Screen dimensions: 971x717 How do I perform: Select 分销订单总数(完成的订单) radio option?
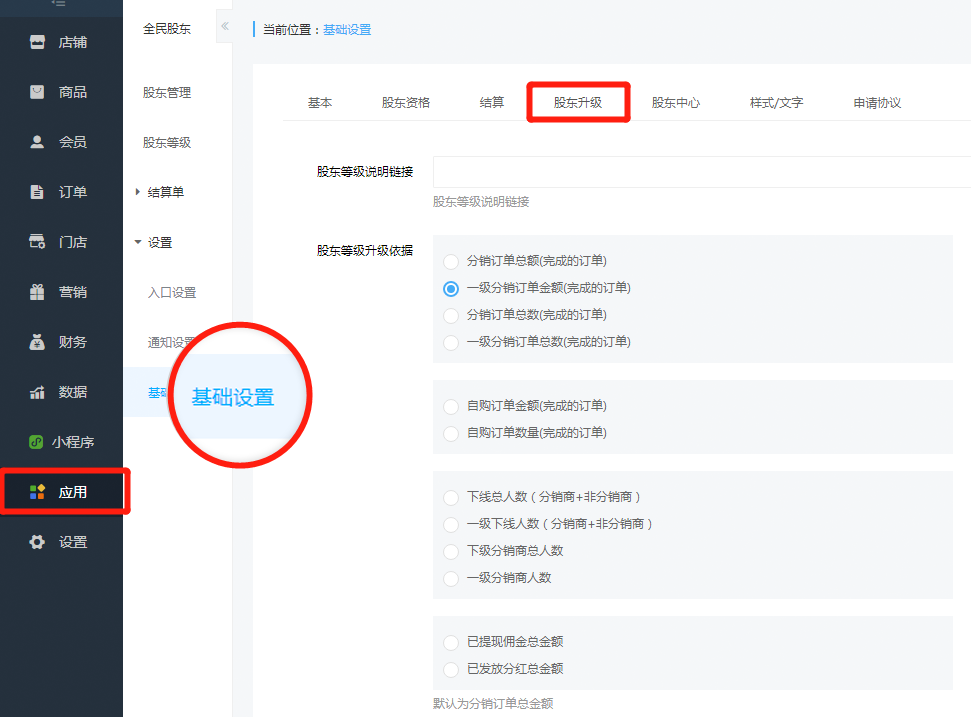(x=451, y=315)
